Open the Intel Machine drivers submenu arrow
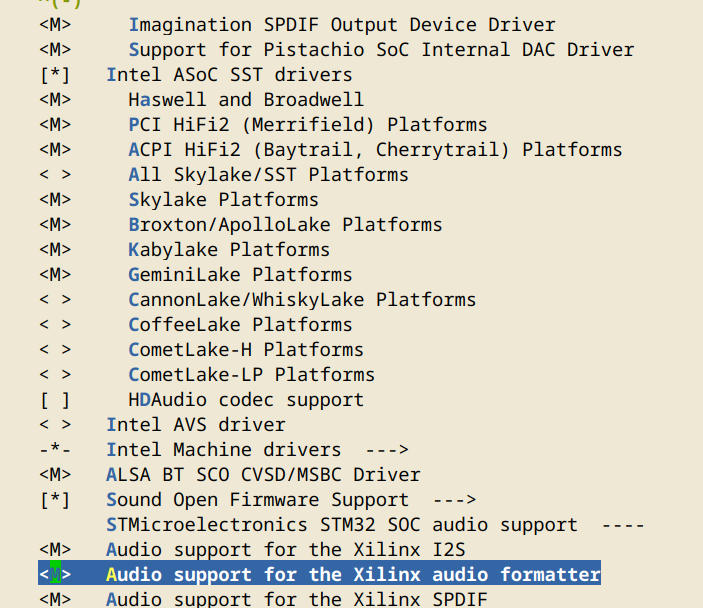 click(x=386, y=450)
